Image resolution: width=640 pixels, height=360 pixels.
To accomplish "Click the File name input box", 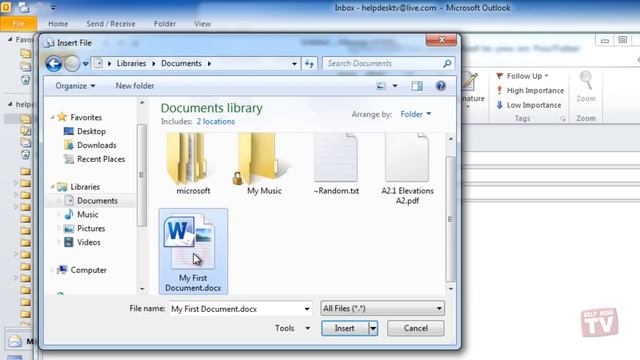I will pyautogui.click(x=236, y=309).
